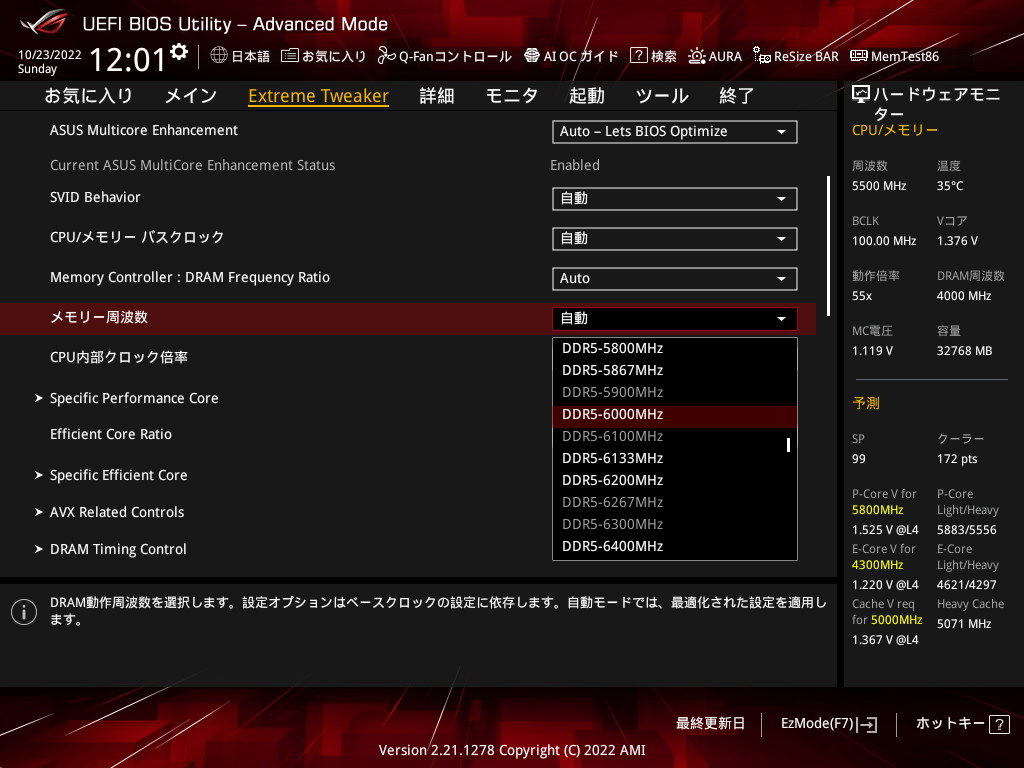The image size is (1024, 768).
Task: Select DDR5-6400MHz option
Action: point(675,547)
